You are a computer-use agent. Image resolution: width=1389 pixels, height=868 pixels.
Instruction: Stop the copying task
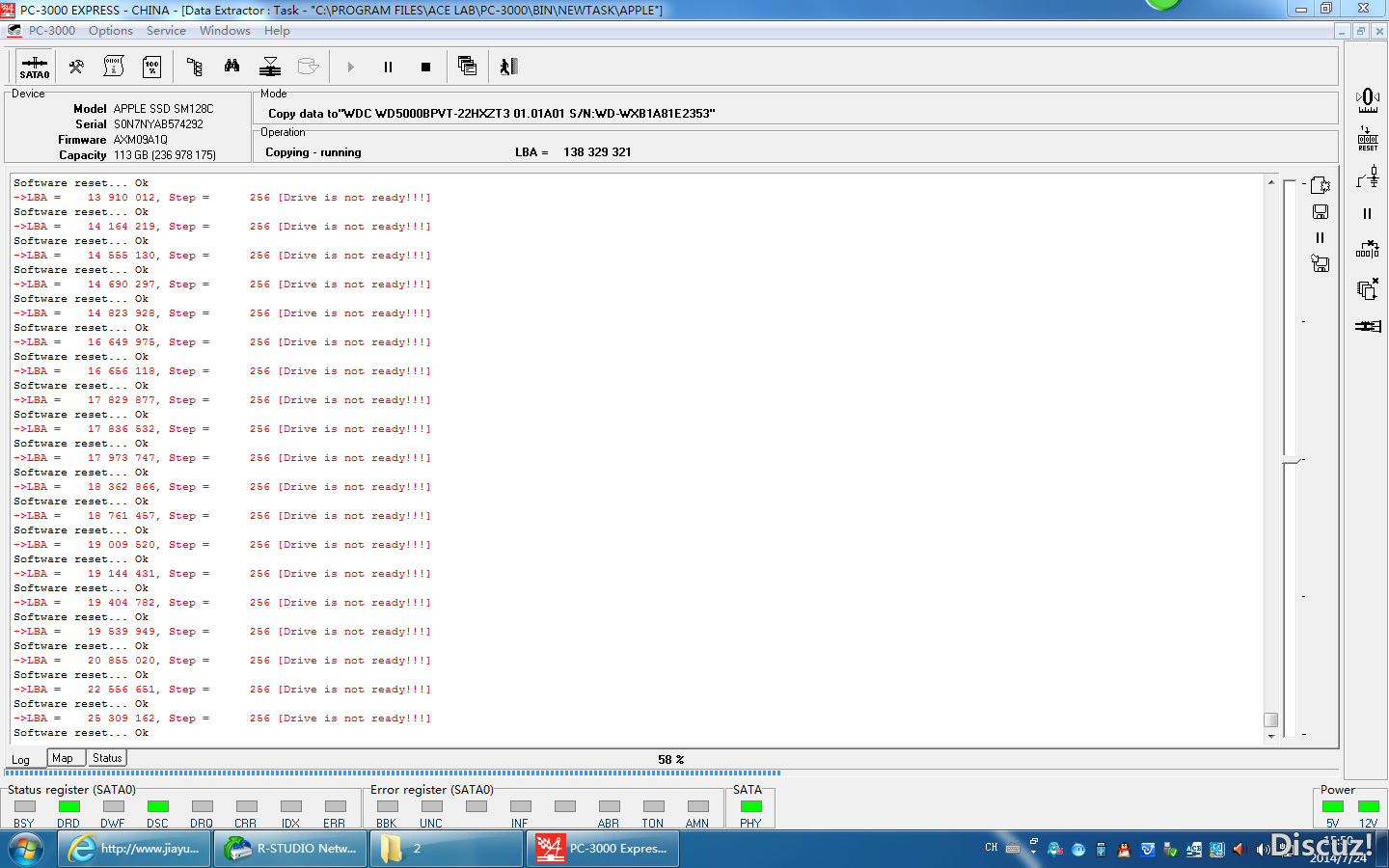pos(425,67)
